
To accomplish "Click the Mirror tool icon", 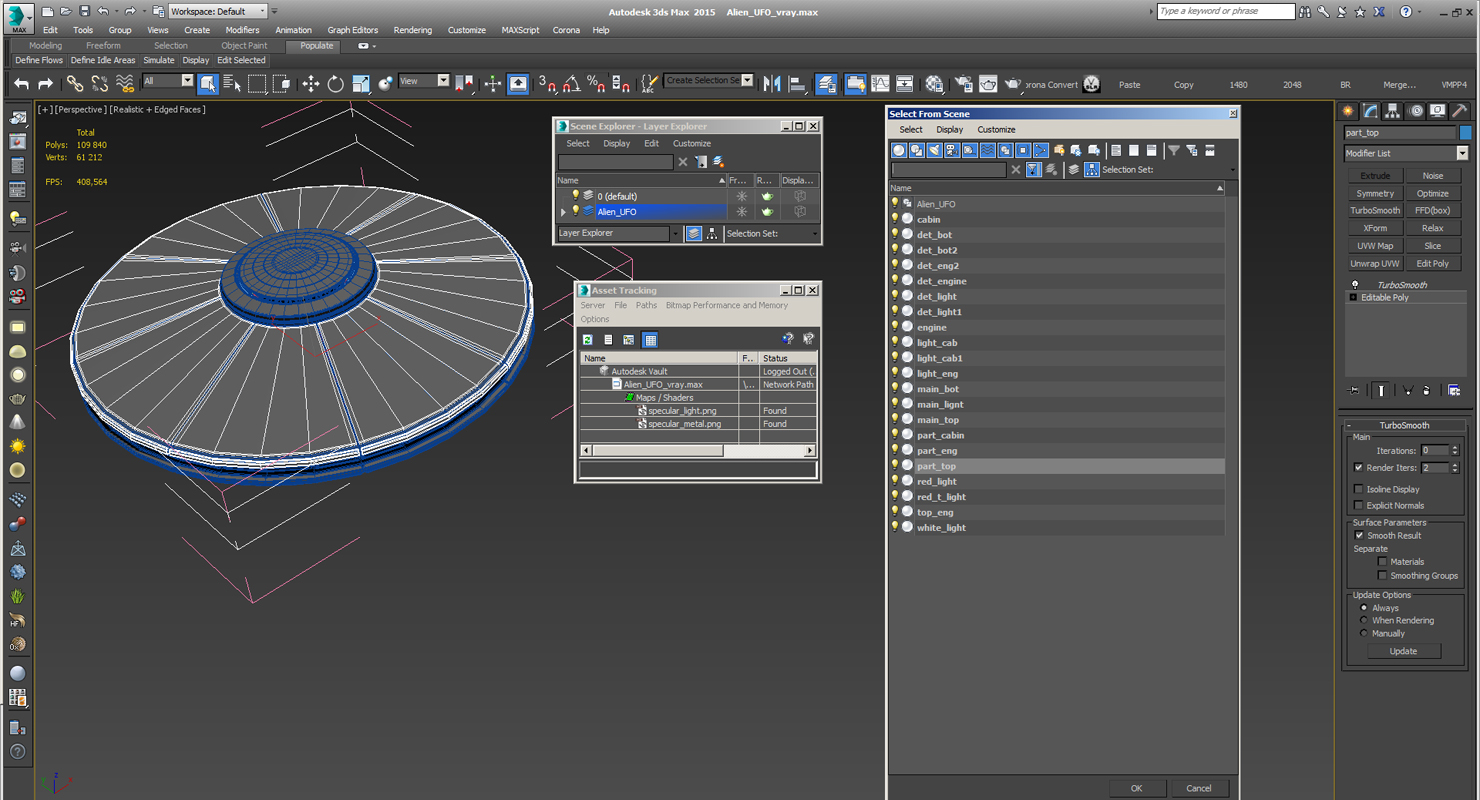I will 772,84.
